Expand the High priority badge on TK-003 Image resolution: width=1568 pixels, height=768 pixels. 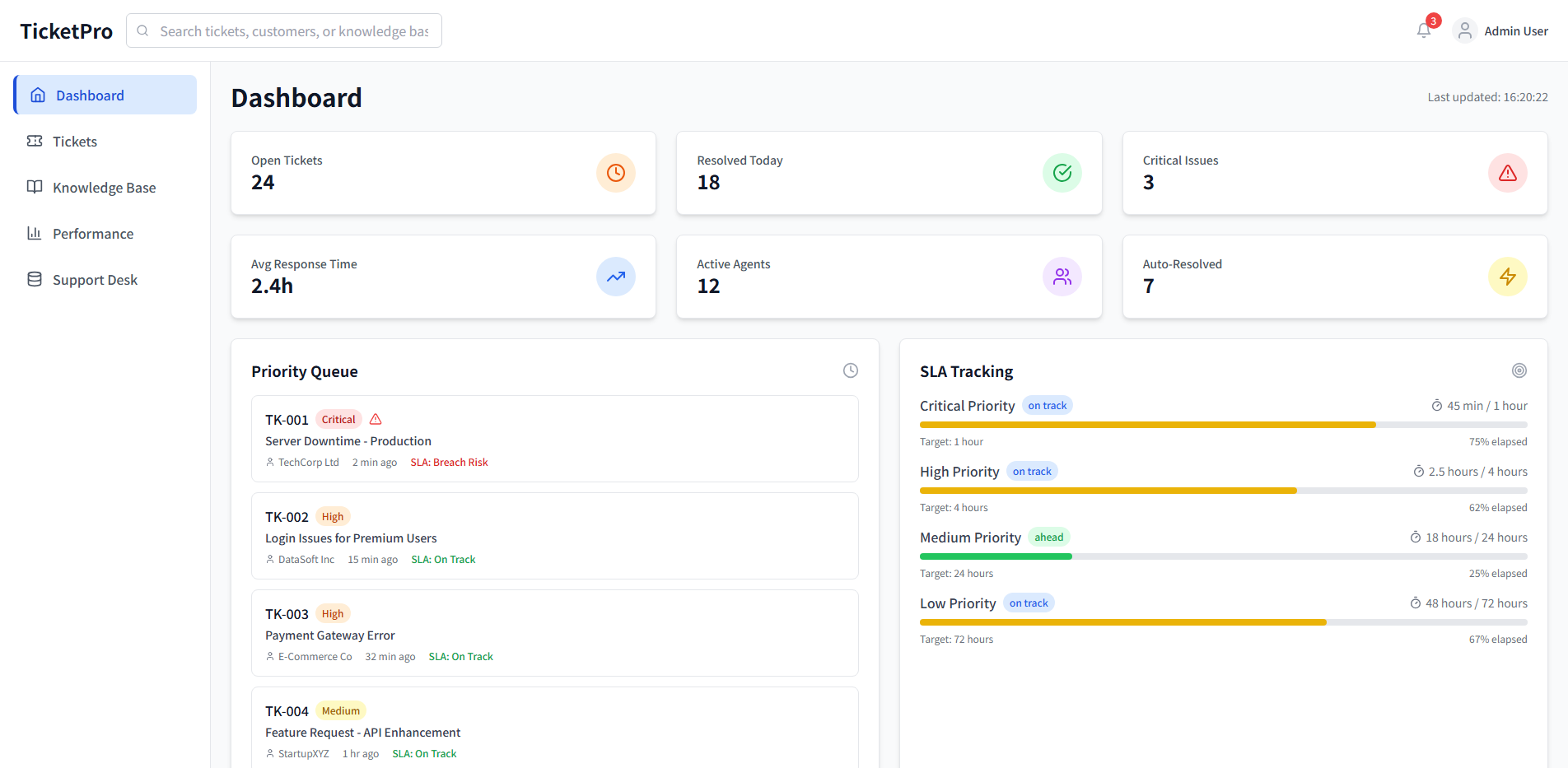(332, 613)
